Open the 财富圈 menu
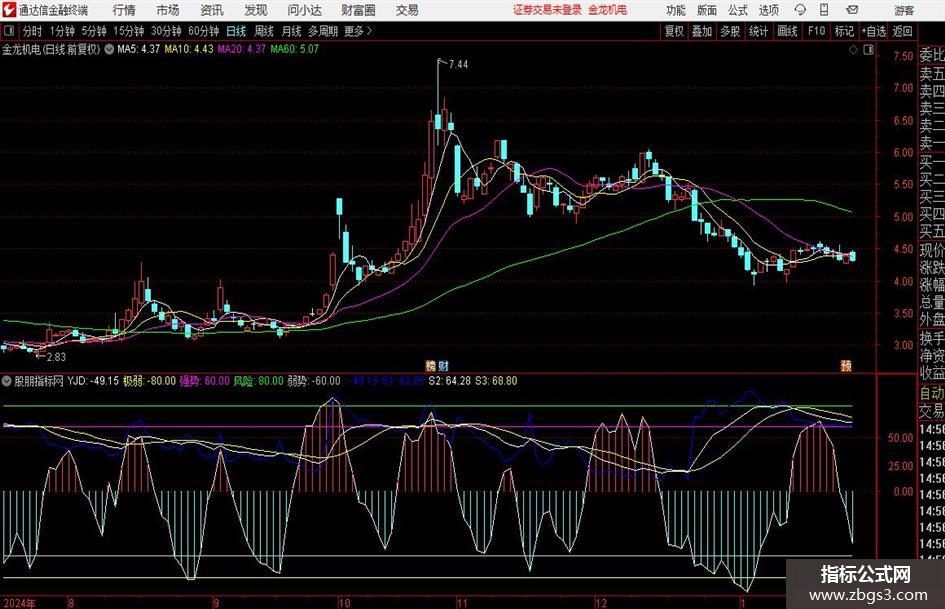 point(358,10)
